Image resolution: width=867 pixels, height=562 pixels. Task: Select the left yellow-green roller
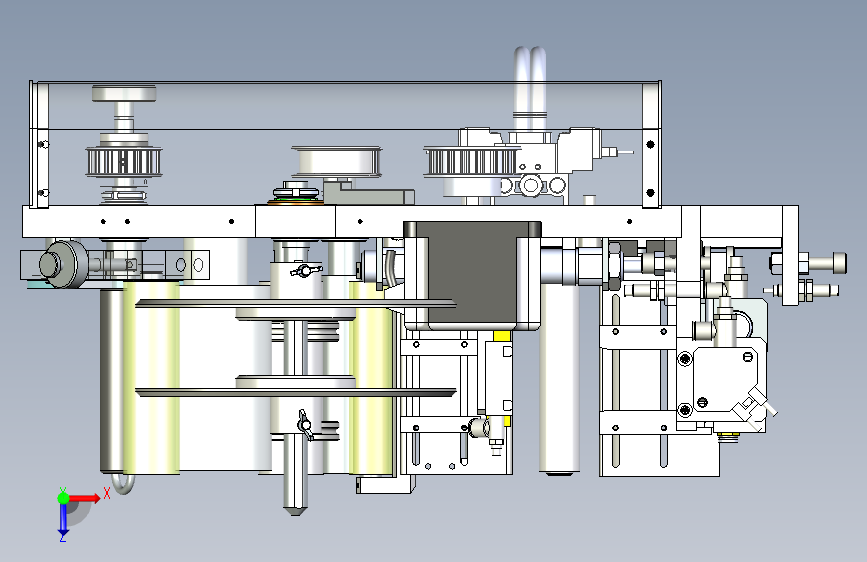click(151, 377)
